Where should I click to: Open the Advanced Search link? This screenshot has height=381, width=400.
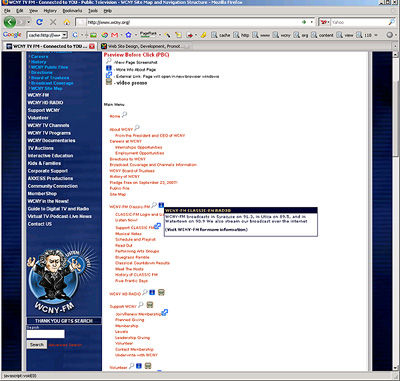pyautogui.click(x=65, y=345)
